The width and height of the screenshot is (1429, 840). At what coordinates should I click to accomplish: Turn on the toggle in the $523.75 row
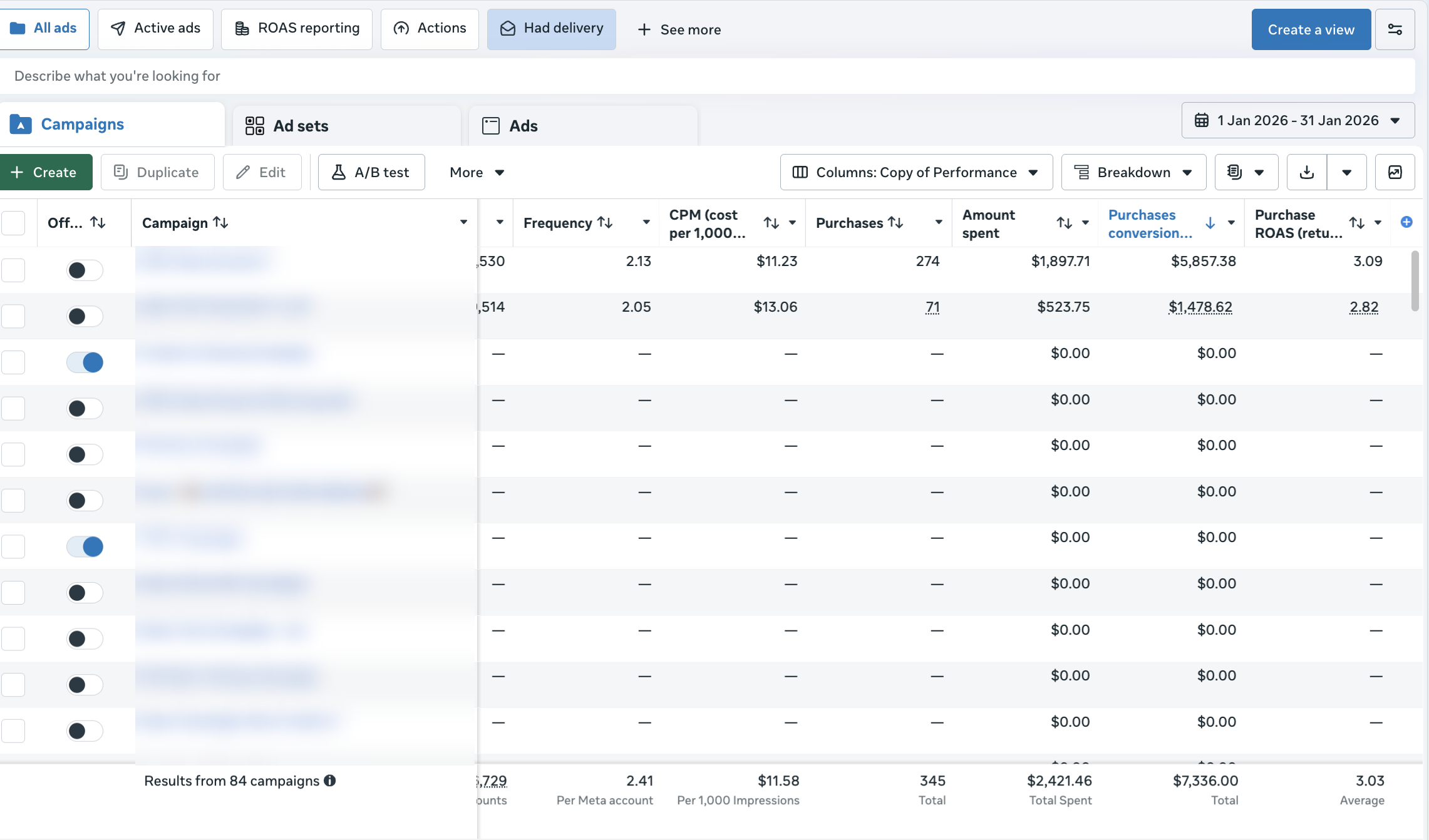[85, 316]
